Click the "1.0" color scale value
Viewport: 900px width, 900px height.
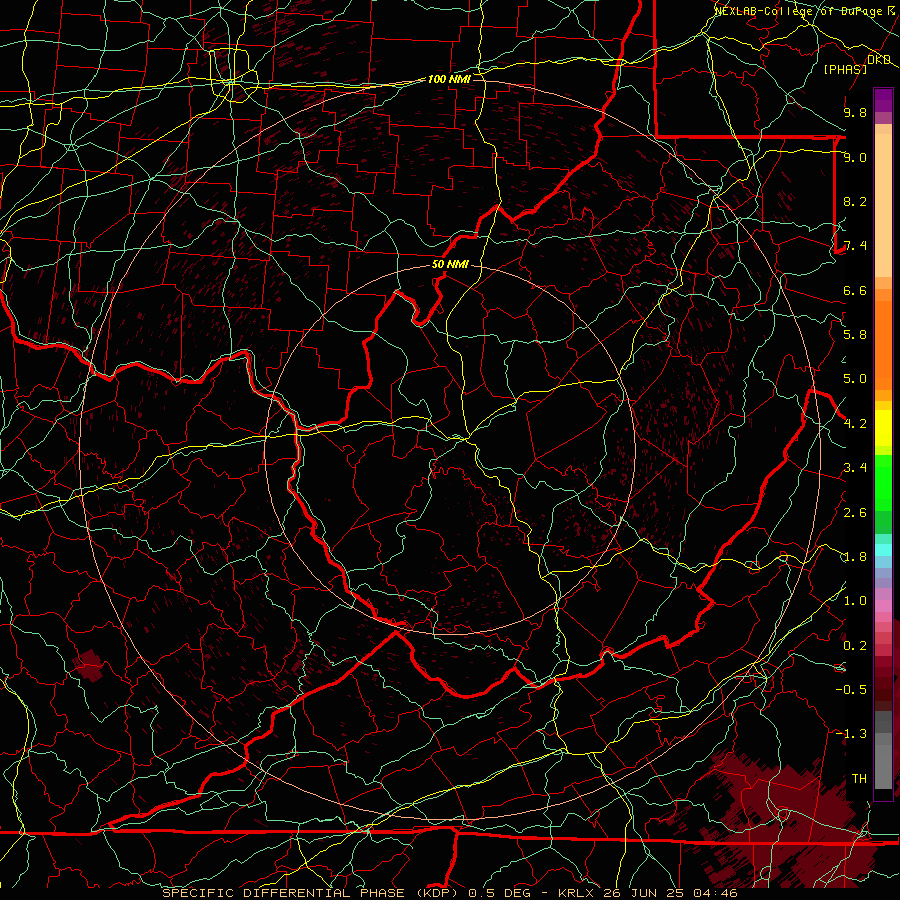pos(855,601)
